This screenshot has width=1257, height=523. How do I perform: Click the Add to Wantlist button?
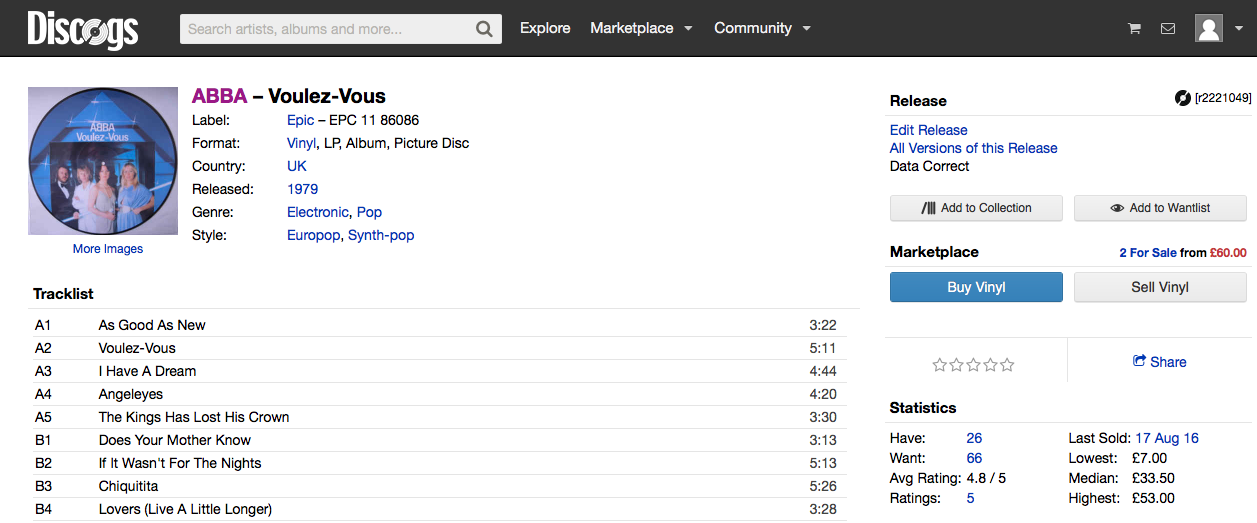[x=1160, y=208]
